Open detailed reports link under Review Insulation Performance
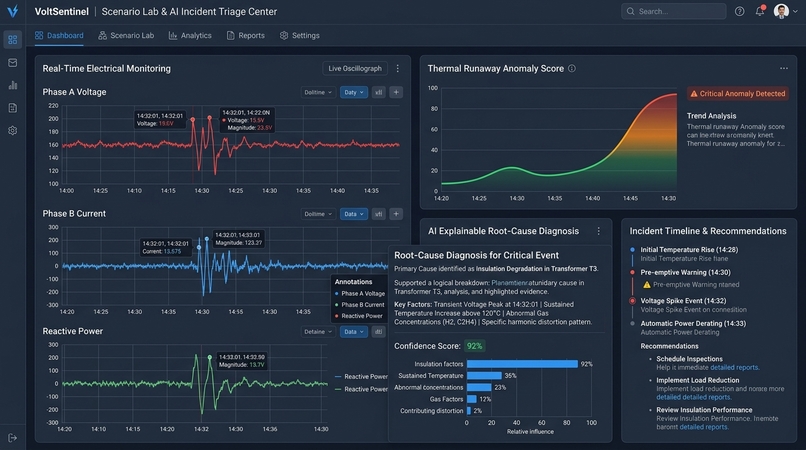The height and width of the screenshot is (450, 806). coord(703,427)
